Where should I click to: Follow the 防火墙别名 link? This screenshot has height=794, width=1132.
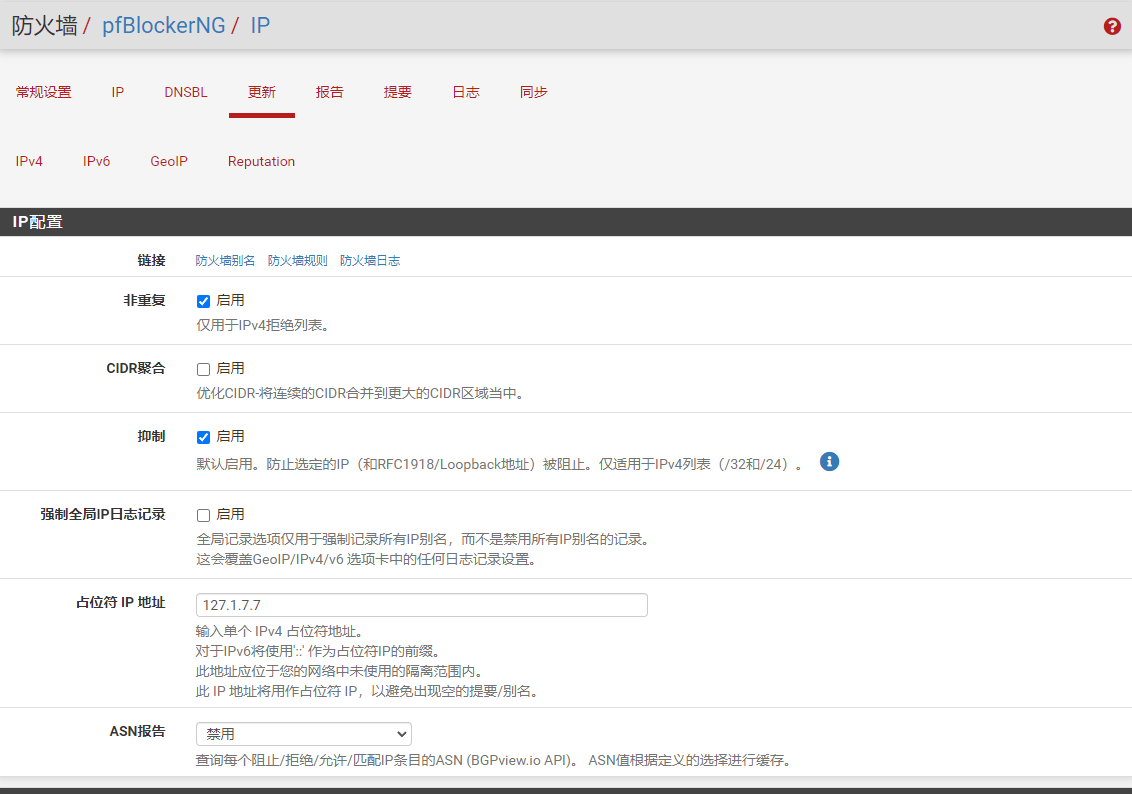tap(225, 260)
